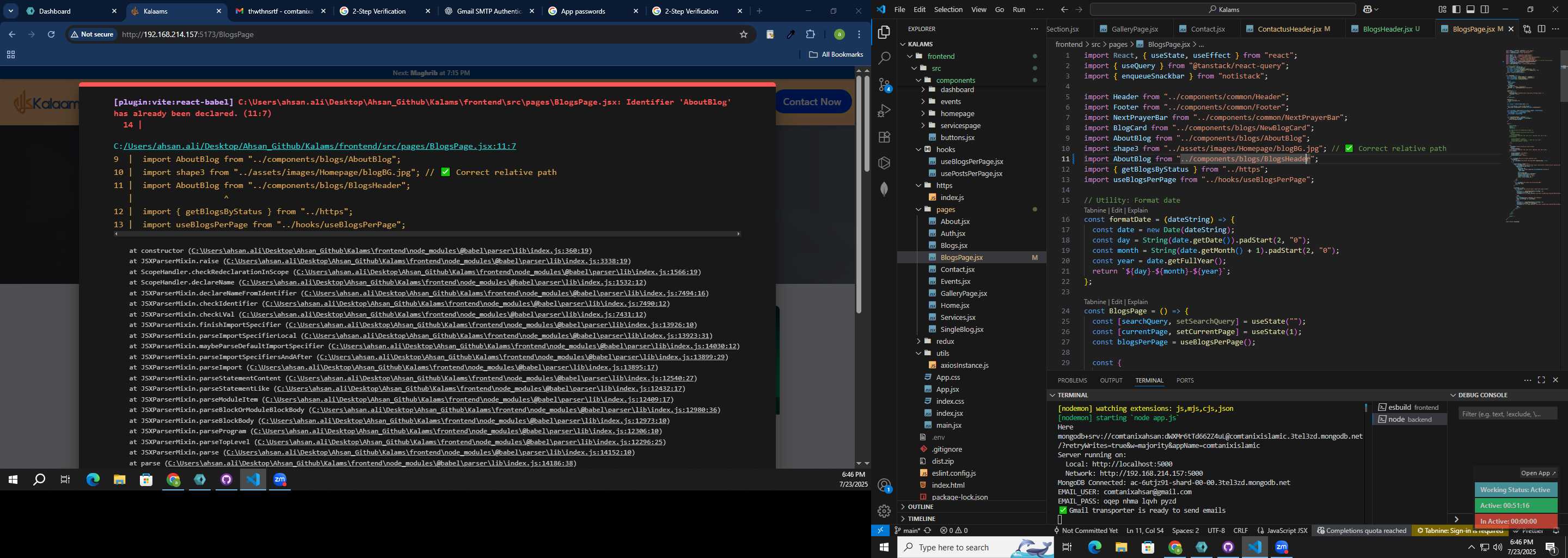The width and height of the screenshot is (1568, 558).
Task: Toggle primary side bar layout icon
Action: pos(1456,10)
